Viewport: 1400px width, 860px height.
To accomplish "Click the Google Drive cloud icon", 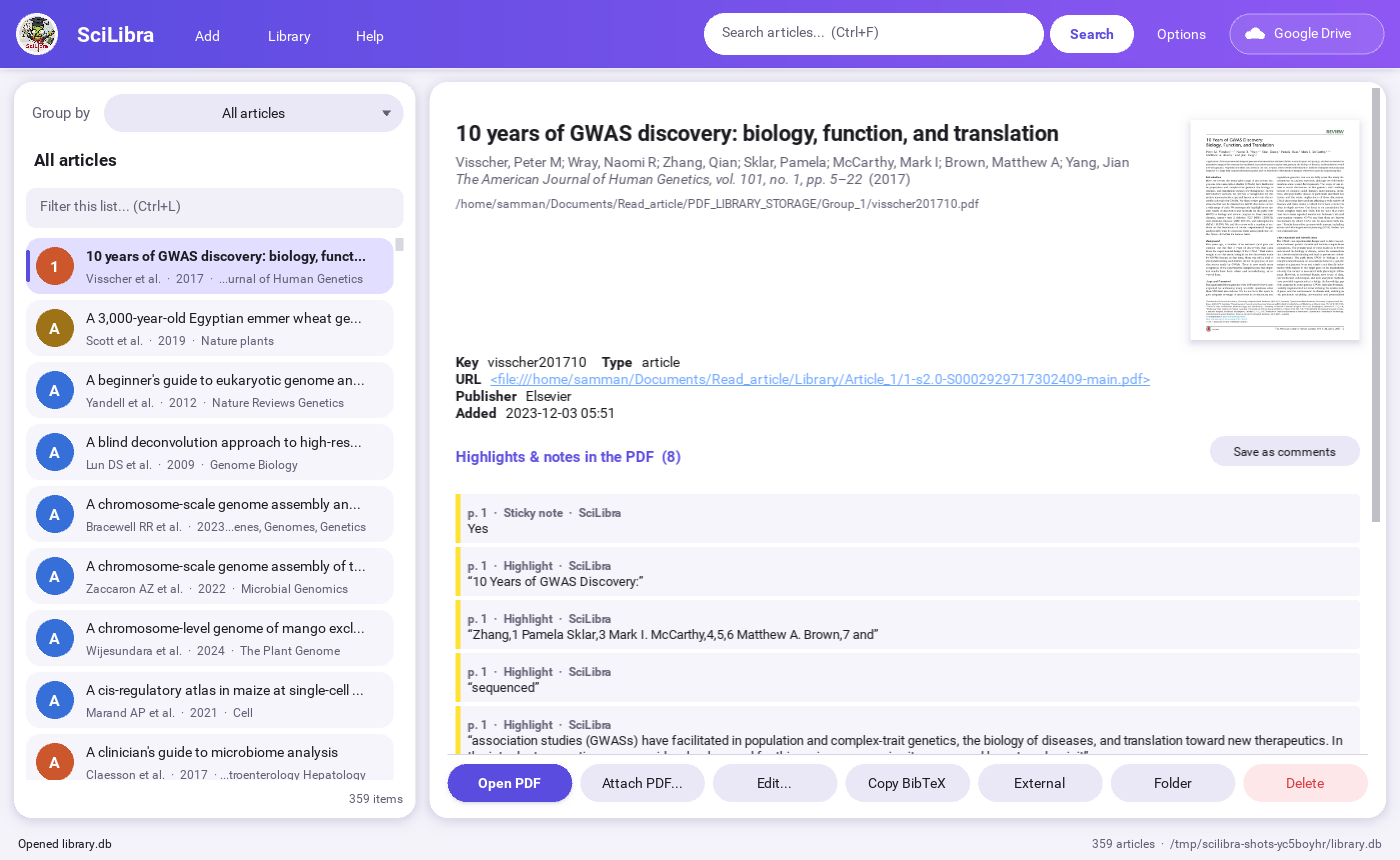I will [x=1255, y=34].
